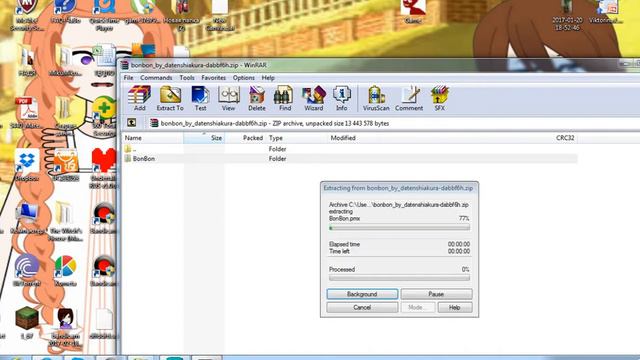Click the McAfee Security desktop icon
640x360 pixels.
(x=27, y=15)
